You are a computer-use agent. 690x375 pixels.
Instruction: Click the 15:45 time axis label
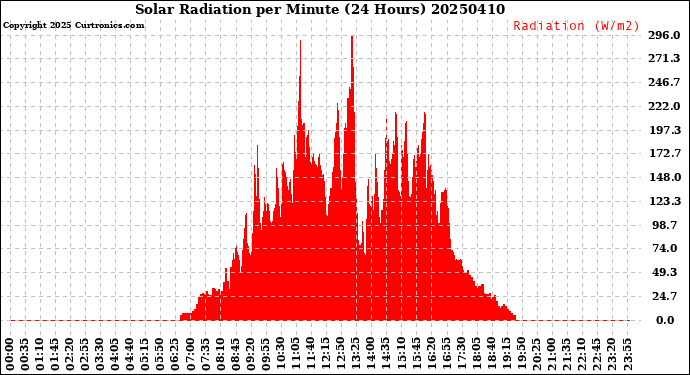click(x=417, y=355)
